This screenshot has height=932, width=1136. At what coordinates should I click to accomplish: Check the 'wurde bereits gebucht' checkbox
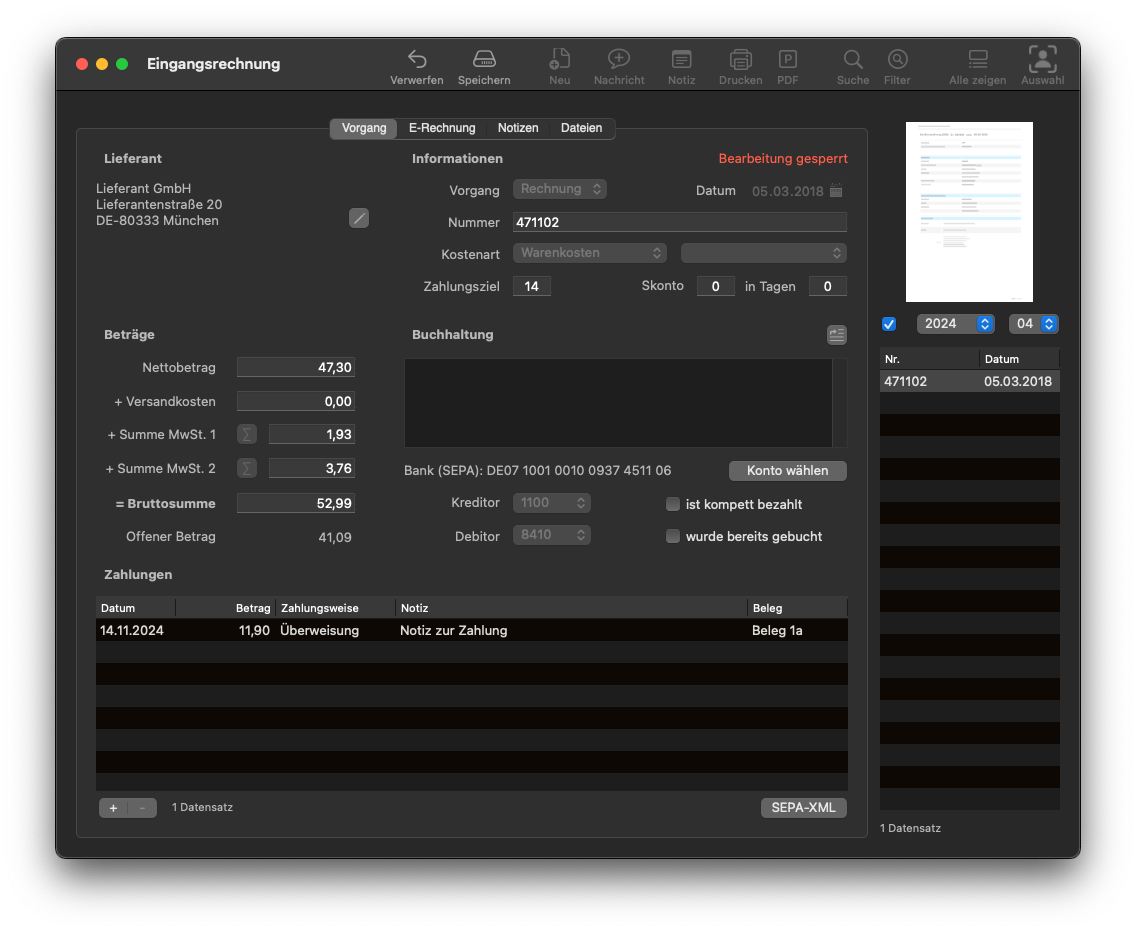point(673,536)
